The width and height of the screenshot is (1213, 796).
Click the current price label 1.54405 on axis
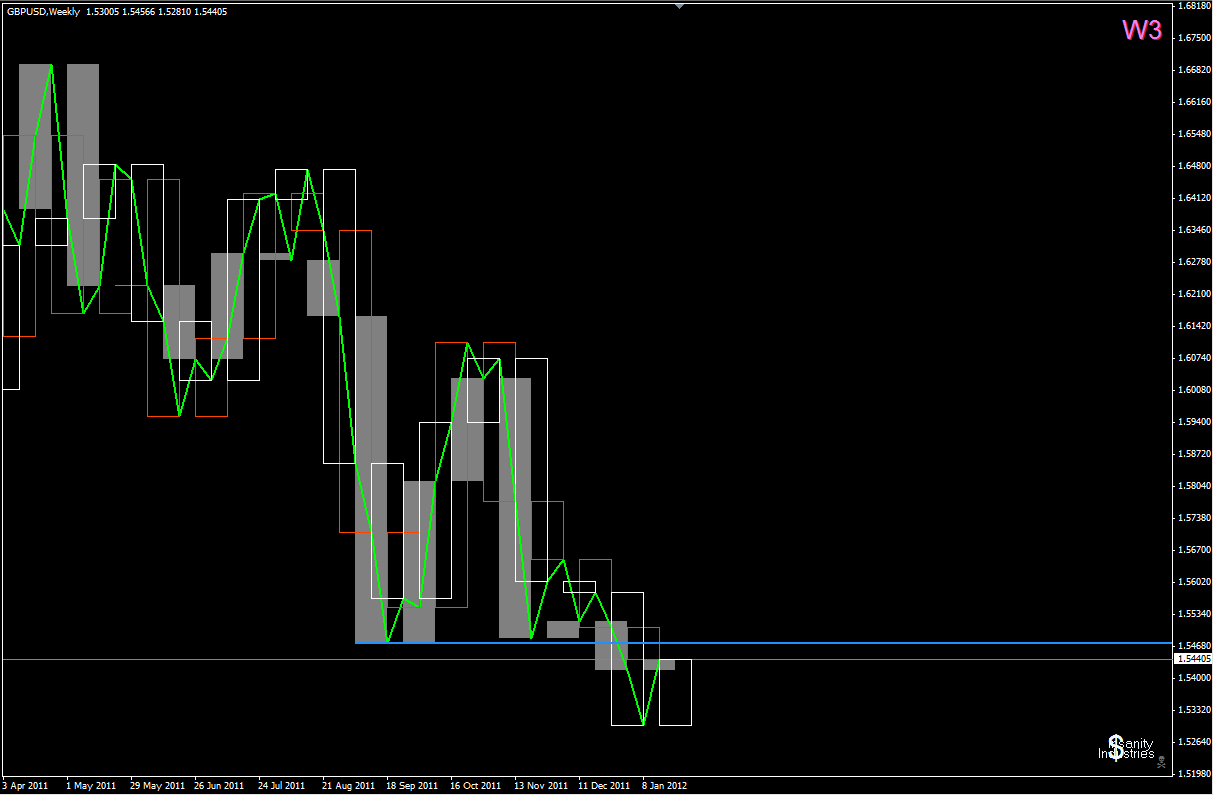tap(1194, 659)
